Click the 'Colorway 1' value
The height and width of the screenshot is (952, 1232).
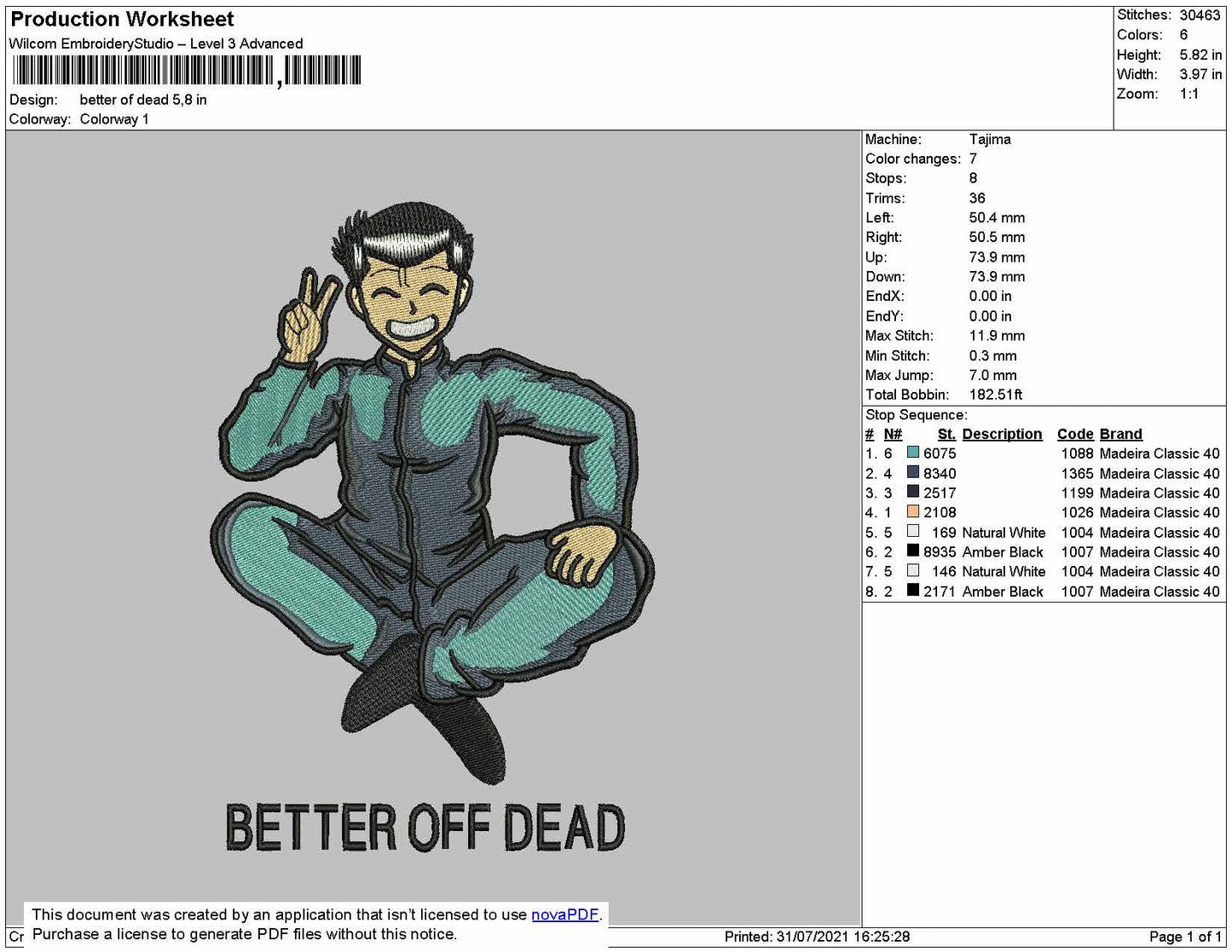tap(114, 119)
